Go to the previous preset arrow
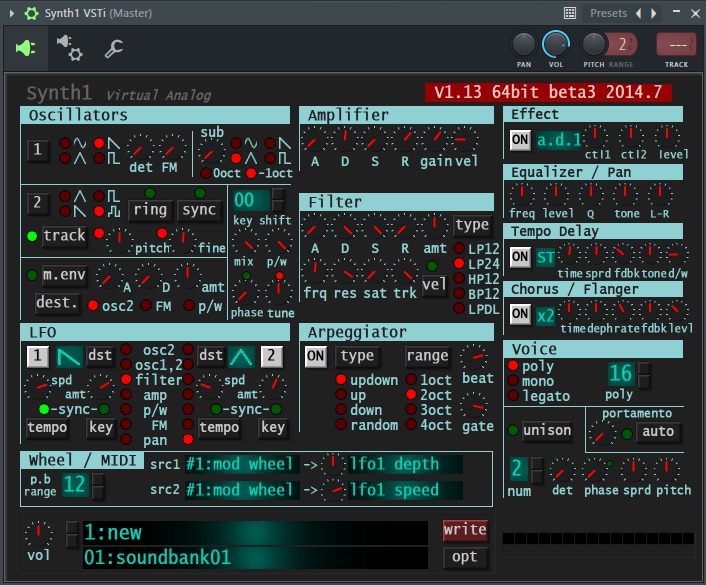 click(x=638, y=14)
